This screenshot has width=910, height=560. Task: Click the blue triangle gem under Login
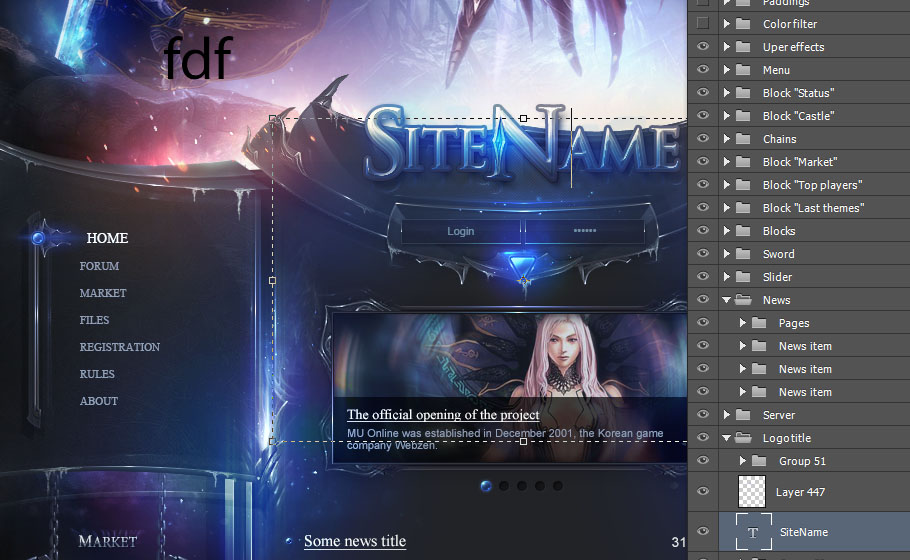(x=523, y=266)
